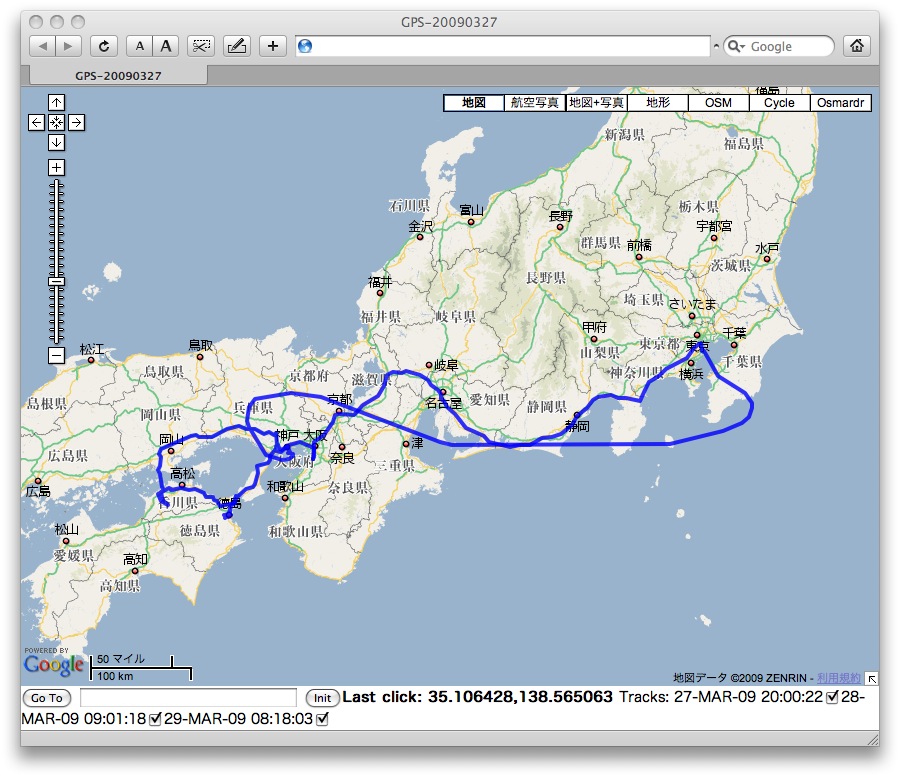
Task: Pan the map down with the down arrow
Action: tap(56, 142)
